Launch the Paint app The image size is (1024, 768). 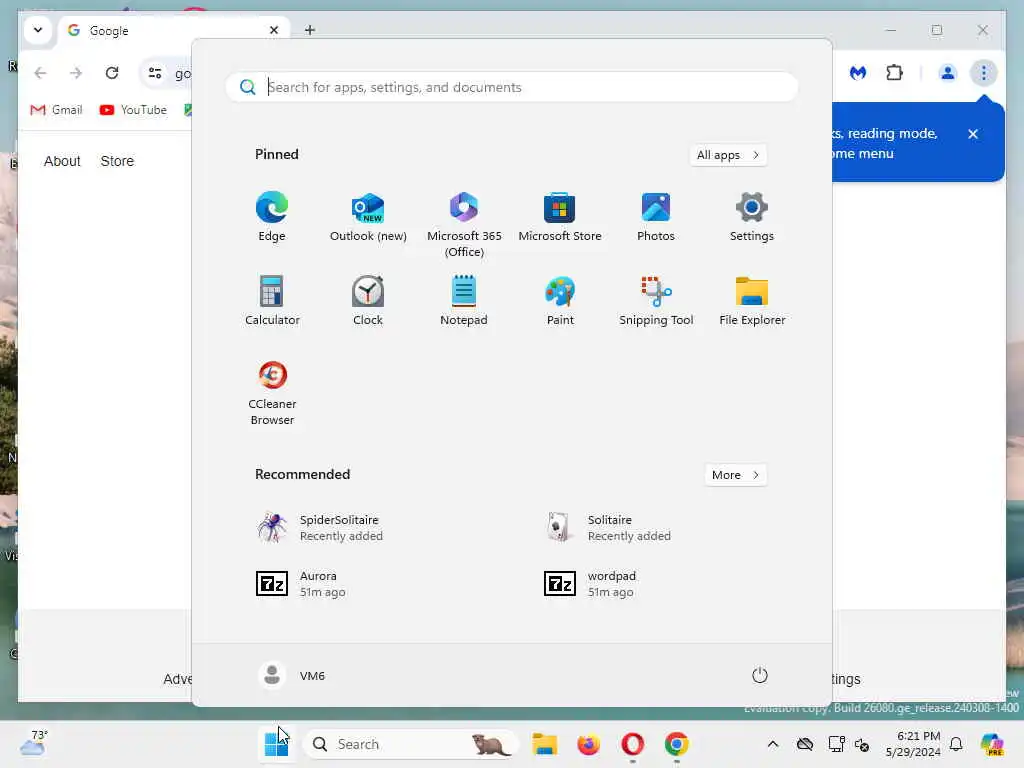point(560,301)
